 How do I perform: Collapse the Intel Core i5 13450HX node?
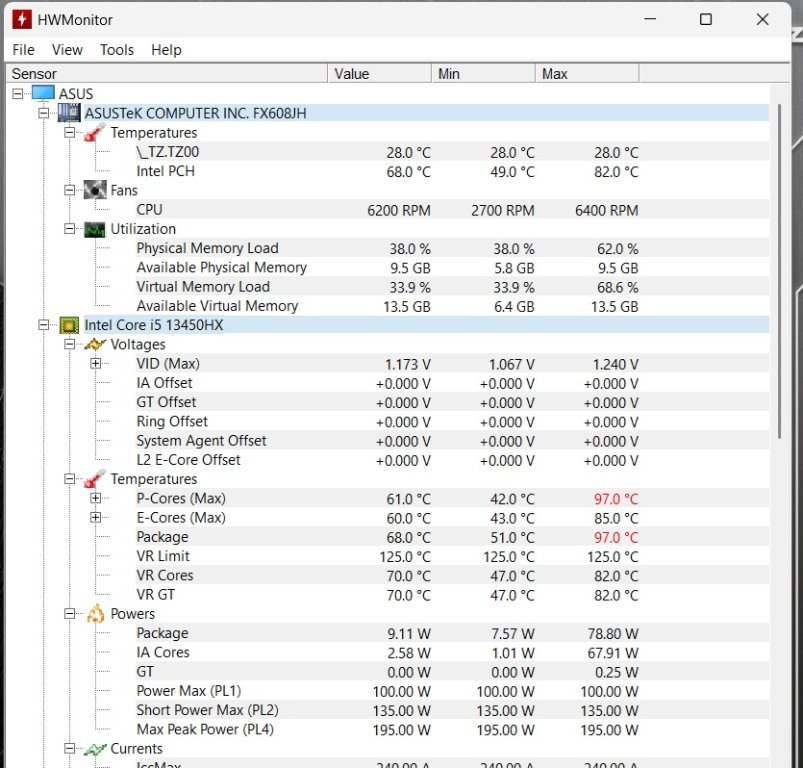(x=44, y=325)
